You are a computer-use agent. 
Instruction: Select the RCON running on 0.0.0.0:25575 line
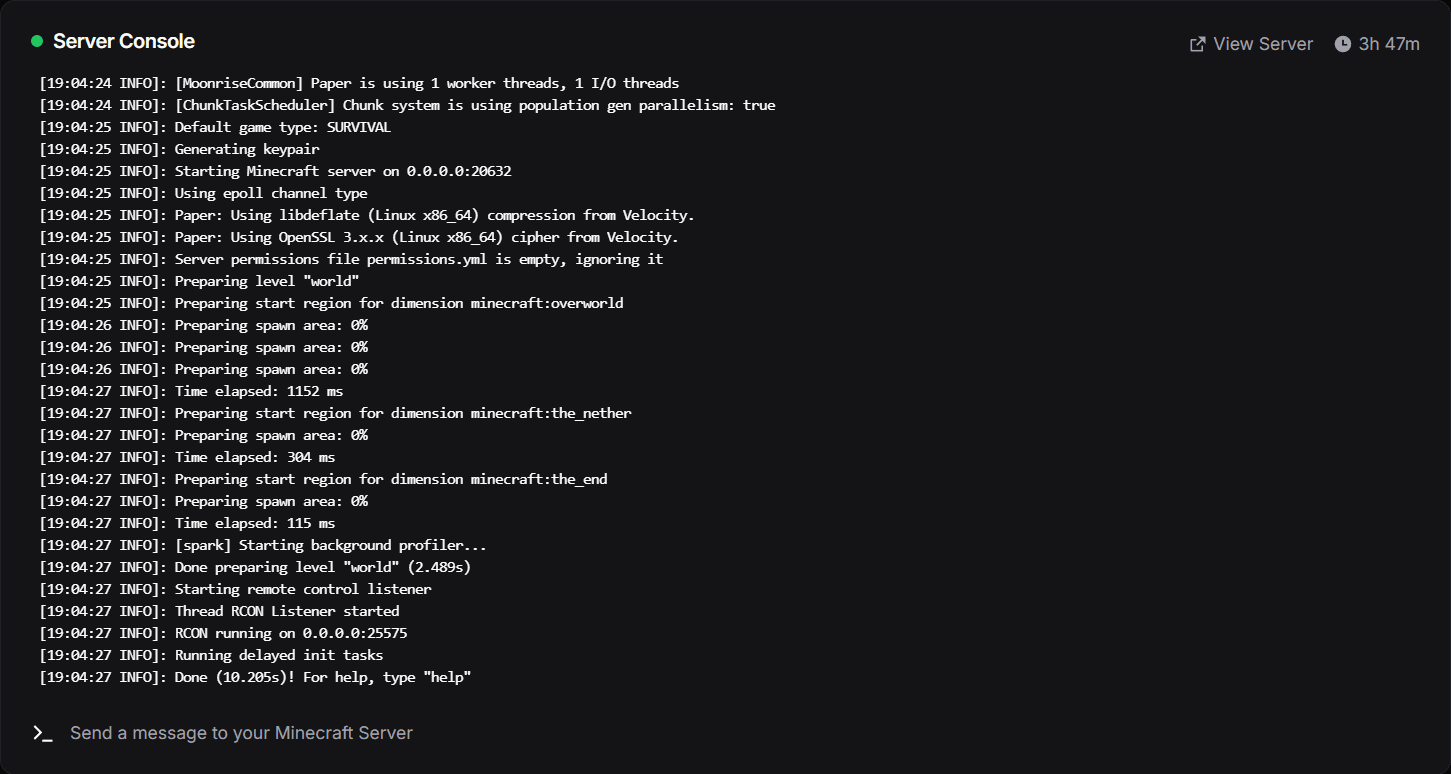click(x=223, y=633)
